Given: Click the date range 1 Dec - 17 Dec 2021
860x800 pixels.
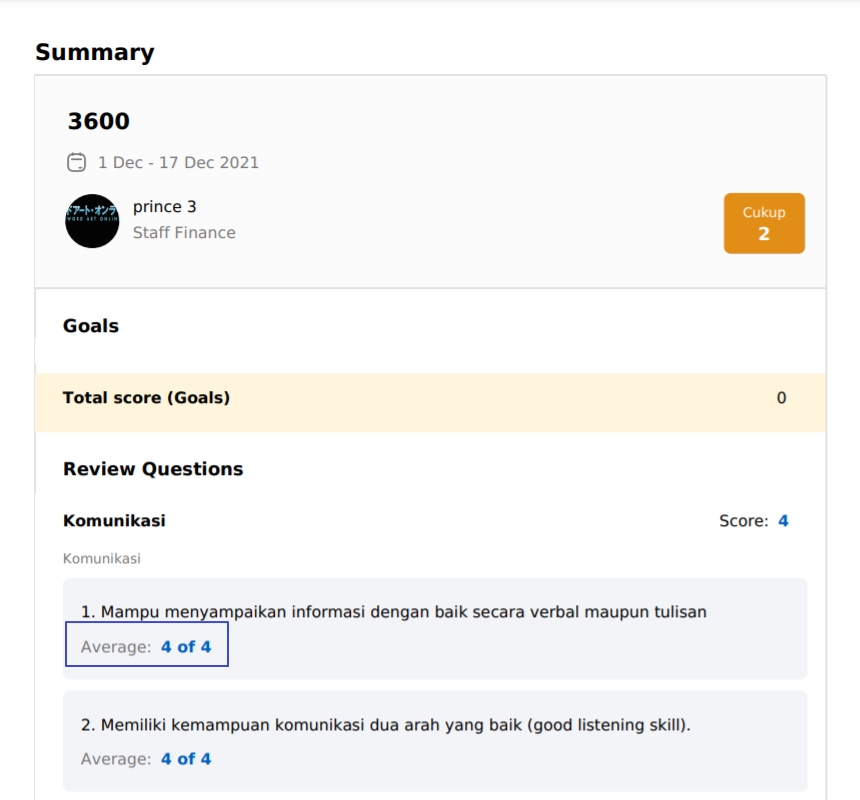Looking at the screenshot, I should pyautogui.click(x=178, y=162).
